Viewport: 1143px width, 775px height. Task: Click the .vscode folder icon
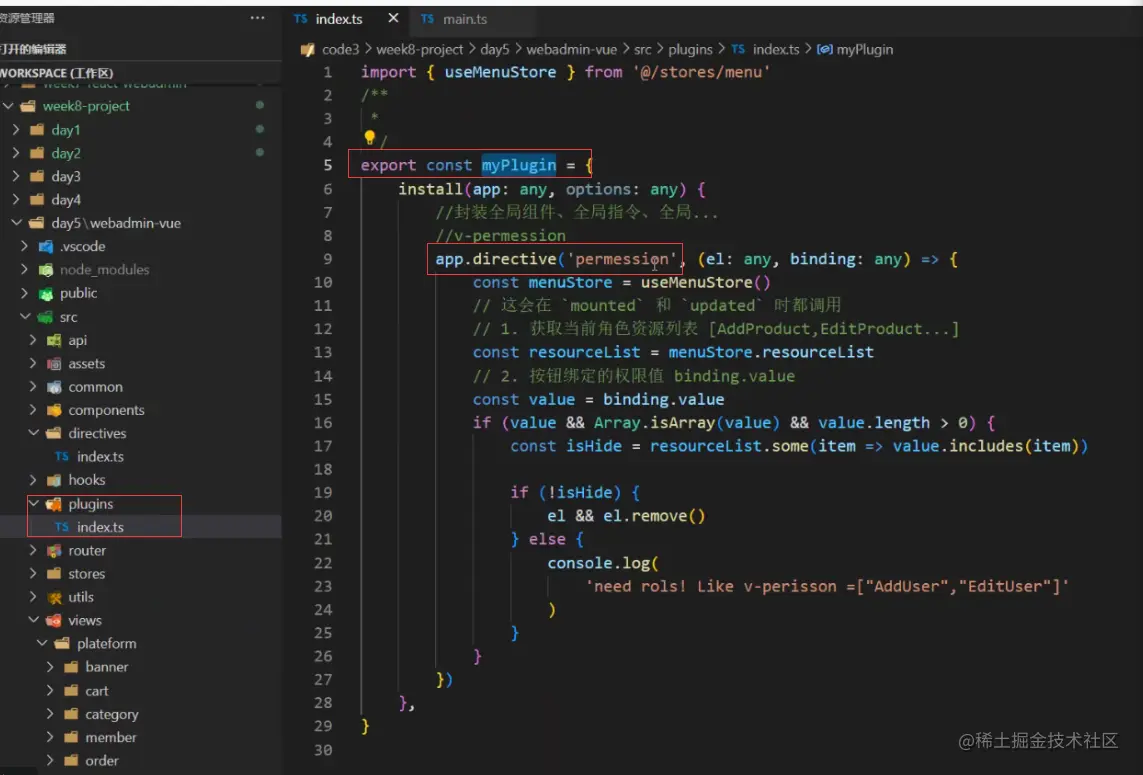46,247
